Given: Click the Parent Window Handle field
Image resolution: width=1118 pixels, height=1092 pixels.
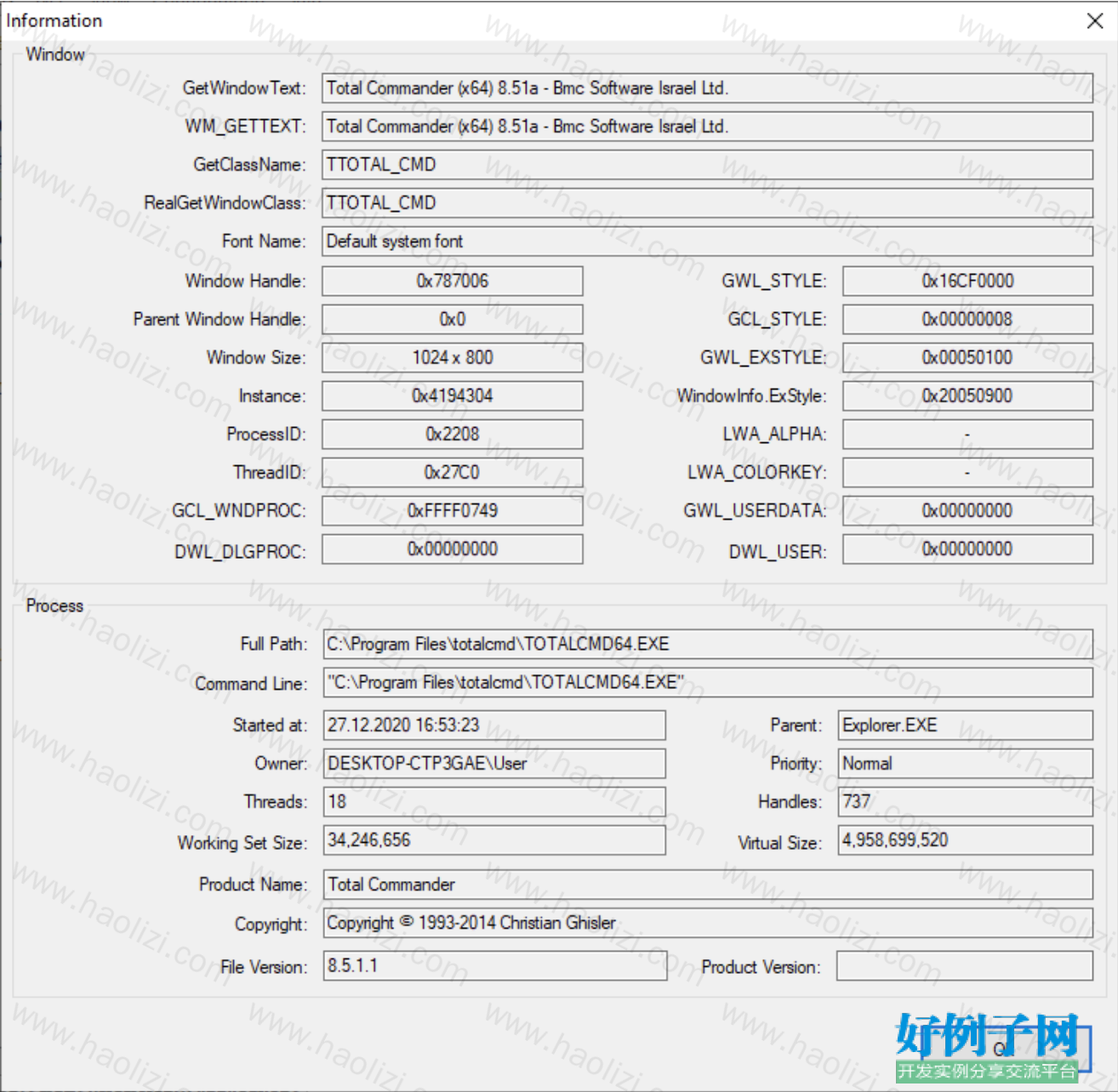Looking at the screenshot, I should 453,320.
